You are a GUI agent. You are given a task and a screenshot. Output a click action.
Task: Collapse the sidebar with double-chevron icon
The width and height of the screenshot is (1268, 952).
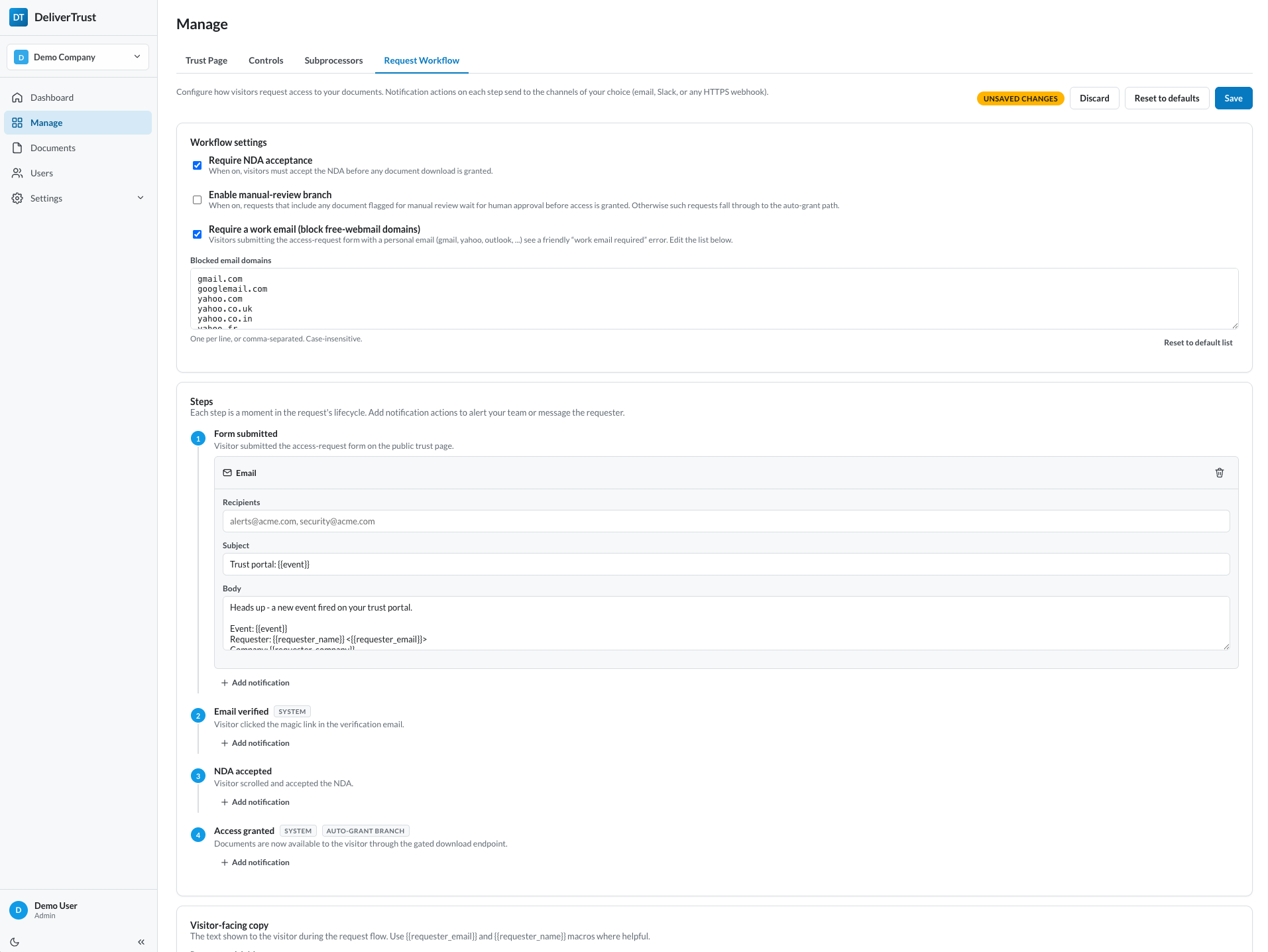pyautogui.click(x=141, y=942)
